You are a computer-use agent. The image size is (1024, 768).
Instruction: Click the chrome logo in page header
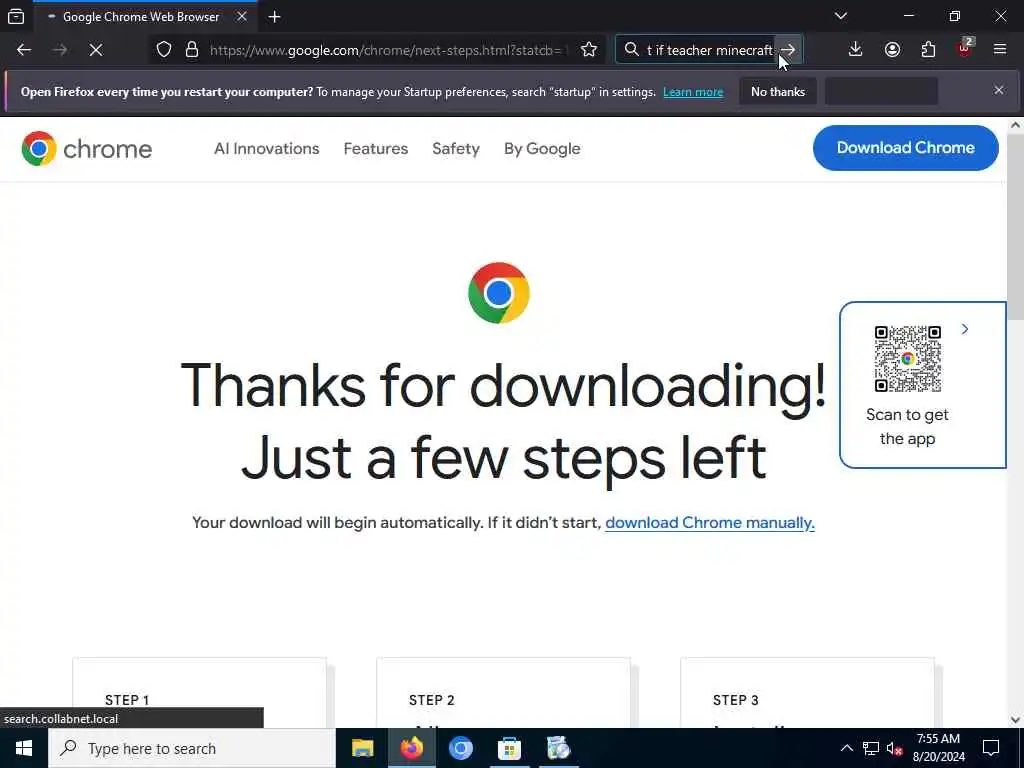click(86, 149)
